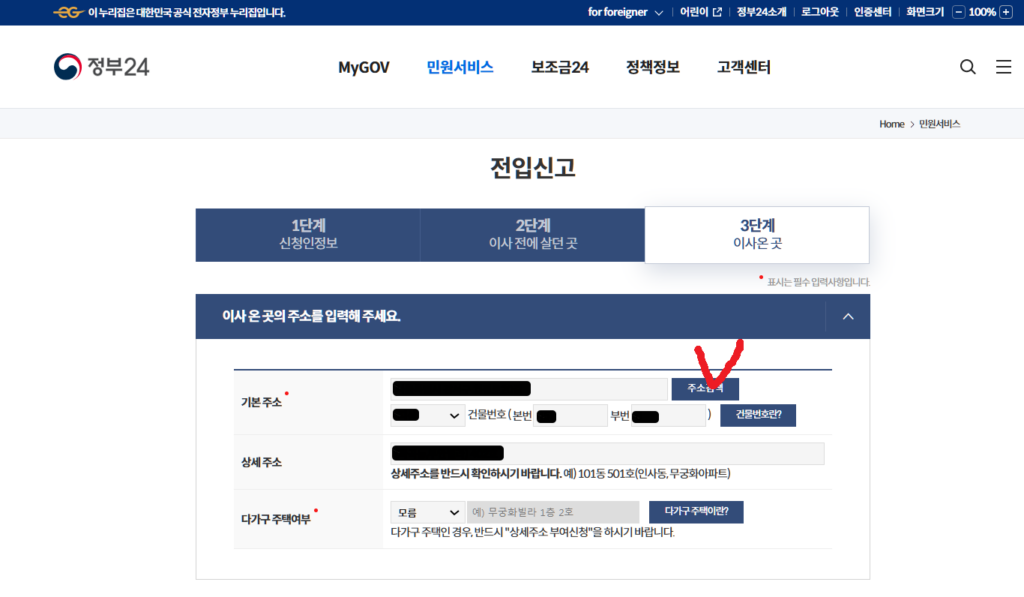Viewport: 1024px width, 597px height.
Task: Open the 다가구 주택여부 모름 dropdown
Action: pos(427,512)
